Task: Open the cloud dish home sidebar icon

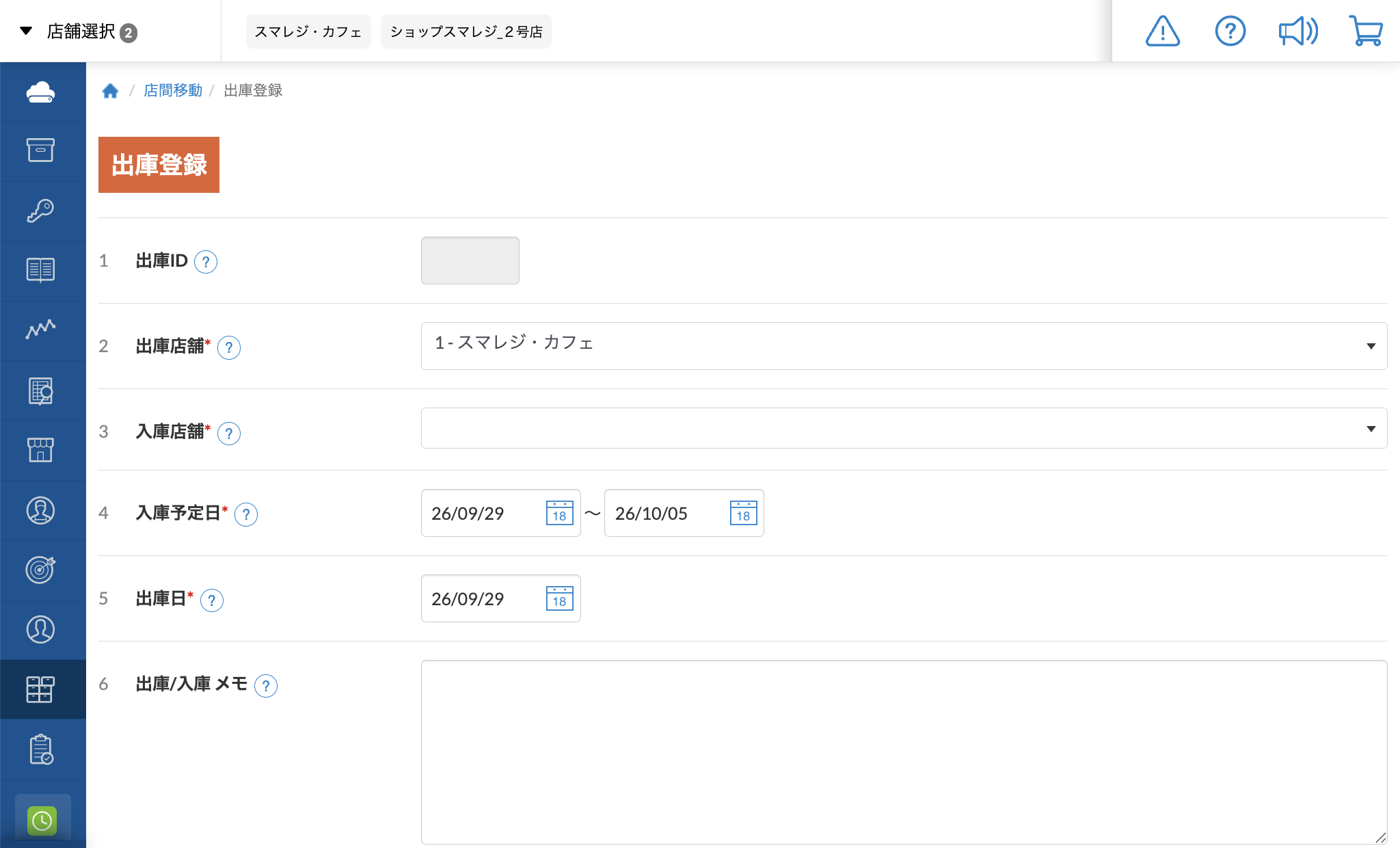Action: pyautogui.click(x=41, y=92)
